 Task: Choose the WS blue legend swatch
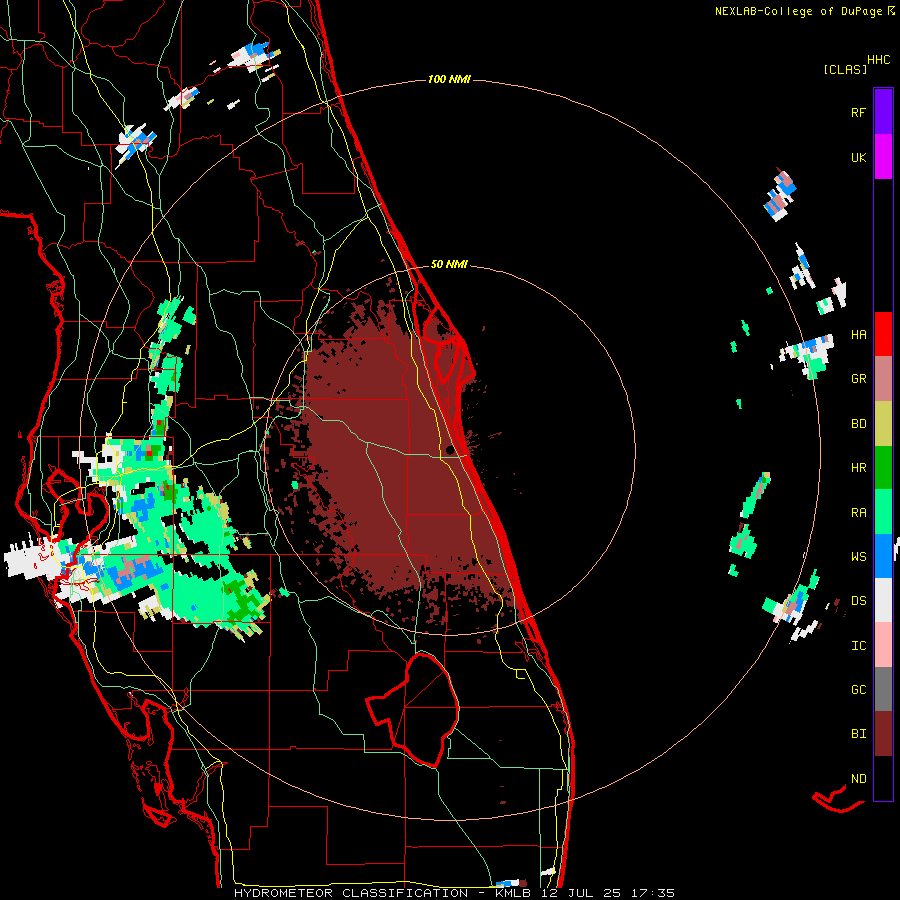pos(883,556)
